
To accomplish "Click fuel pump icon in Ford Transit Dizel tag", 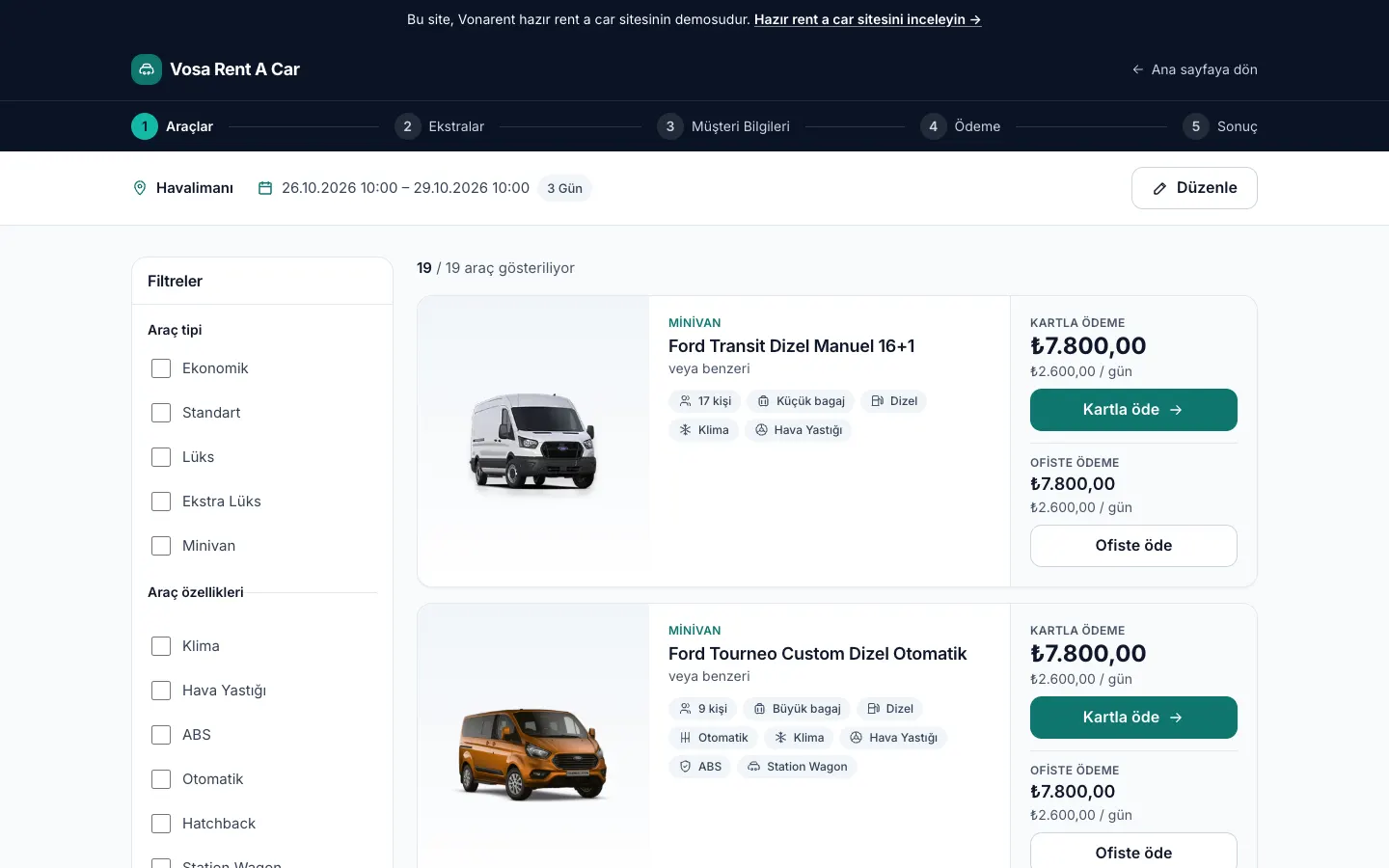I will (x=877, y=401).
